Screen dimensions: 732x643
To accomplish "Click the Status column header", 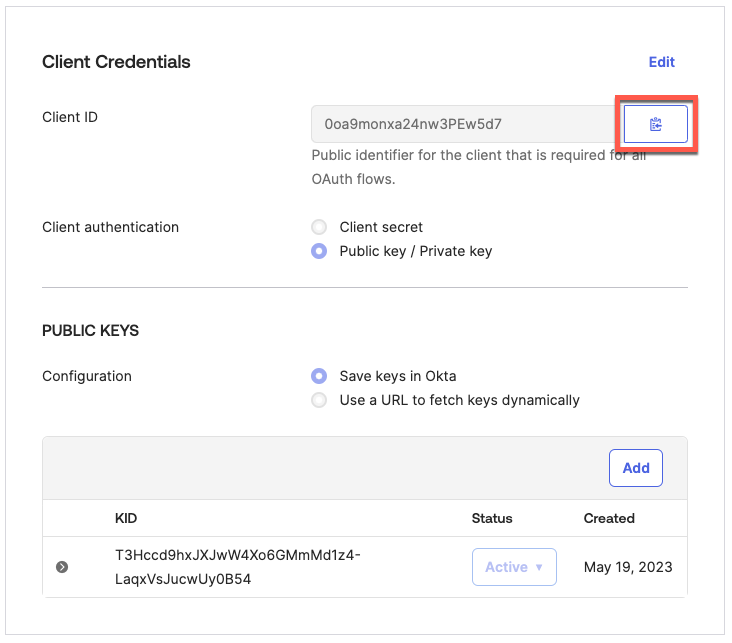I will 492,518.
